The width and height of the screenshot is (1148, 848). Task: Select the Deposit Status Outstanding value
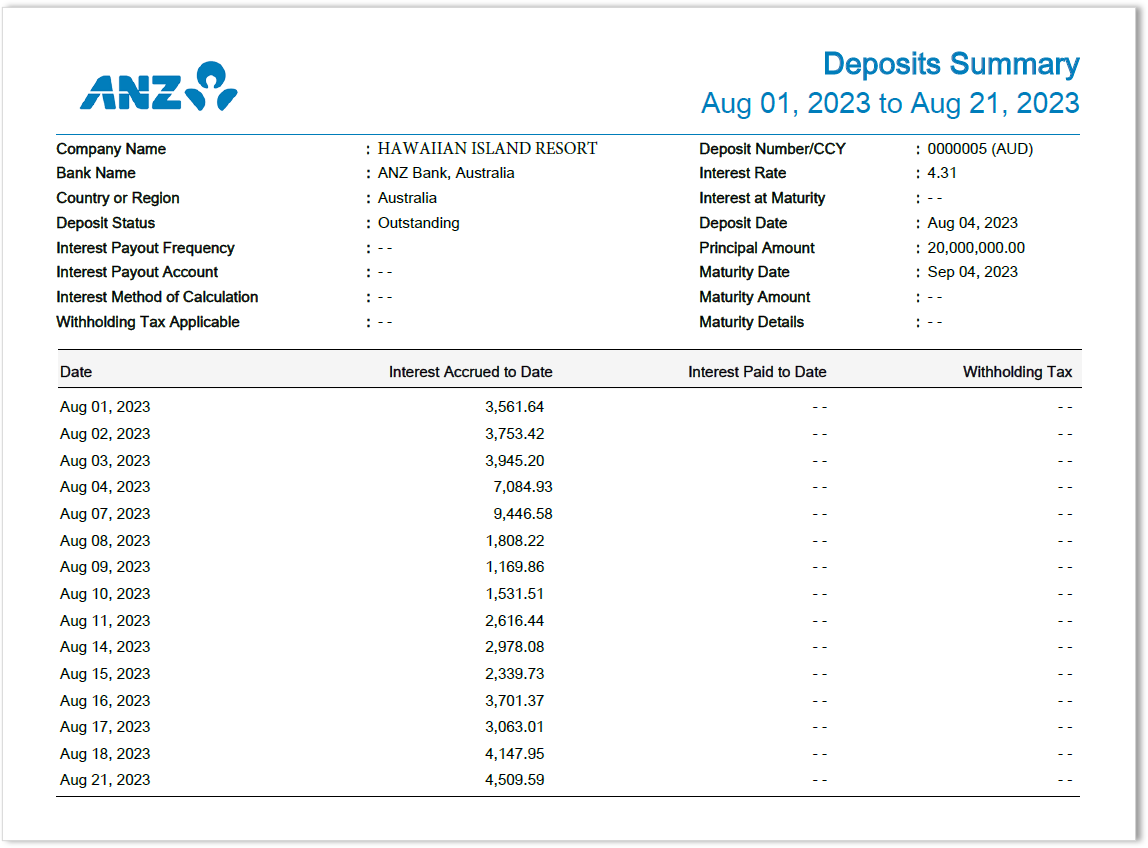pos(418,222)
